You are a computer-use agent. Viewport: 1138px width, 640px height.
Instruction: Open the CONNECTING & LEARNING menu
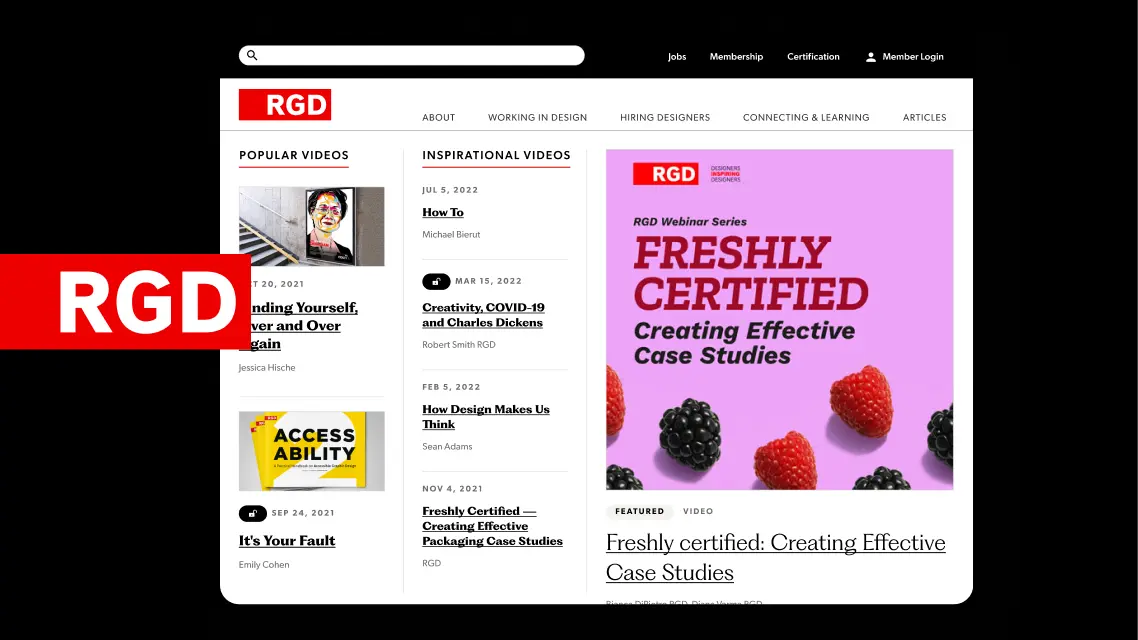tap(806, 117)
